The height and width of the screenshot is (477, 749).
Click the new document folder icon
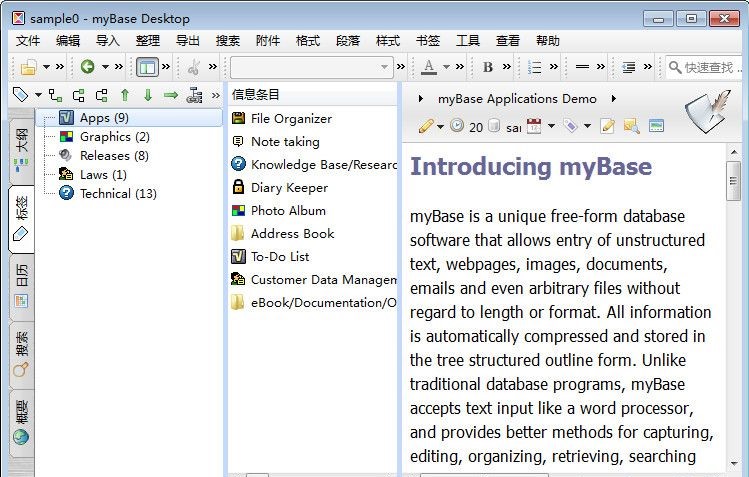pos(29,67)
